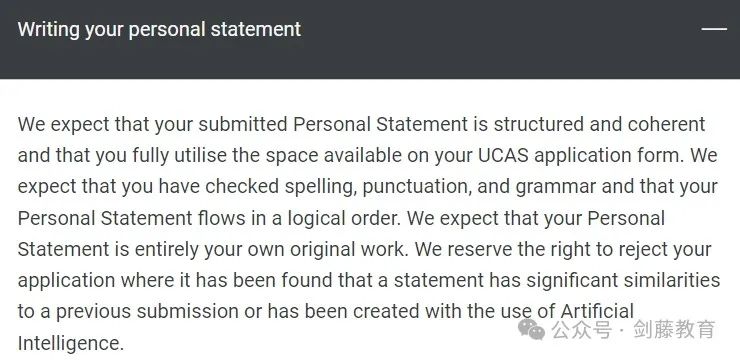Click the final word 'Intelligence.'
The image size is (740, 360).
tap(71, 343)
